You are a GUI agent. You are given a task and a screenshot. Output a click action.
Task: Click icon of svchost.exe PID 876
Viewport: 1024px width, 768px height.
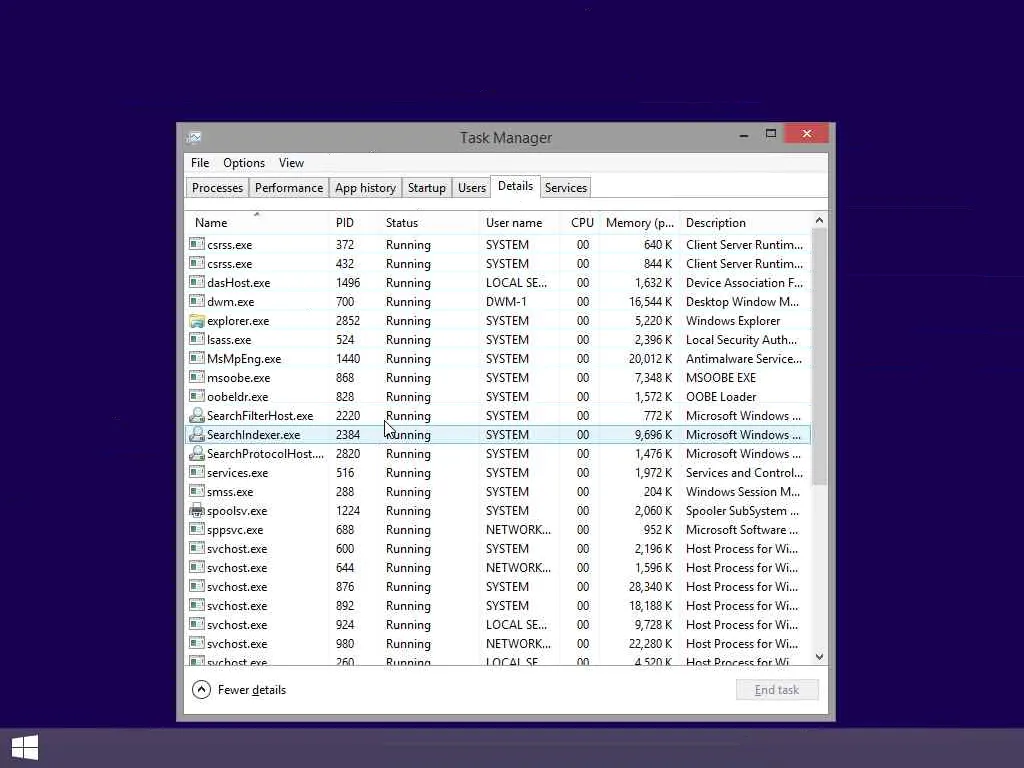pos(197,586)
